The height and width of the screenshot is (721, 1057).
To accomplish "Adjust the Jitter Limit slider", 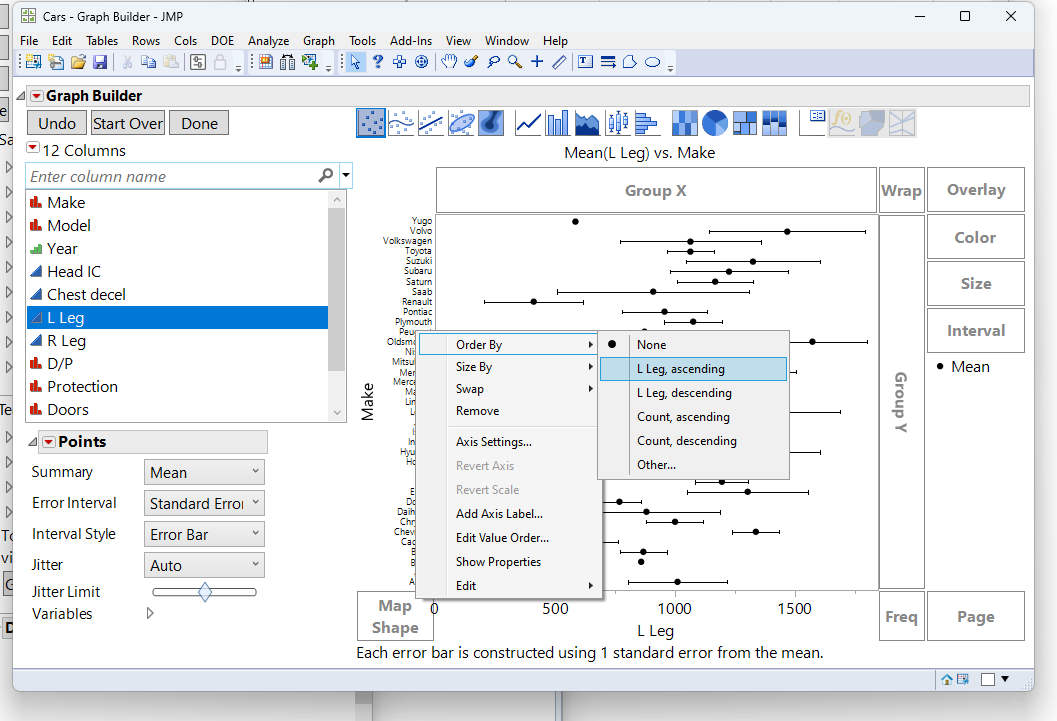I will (x=205, y=592).
